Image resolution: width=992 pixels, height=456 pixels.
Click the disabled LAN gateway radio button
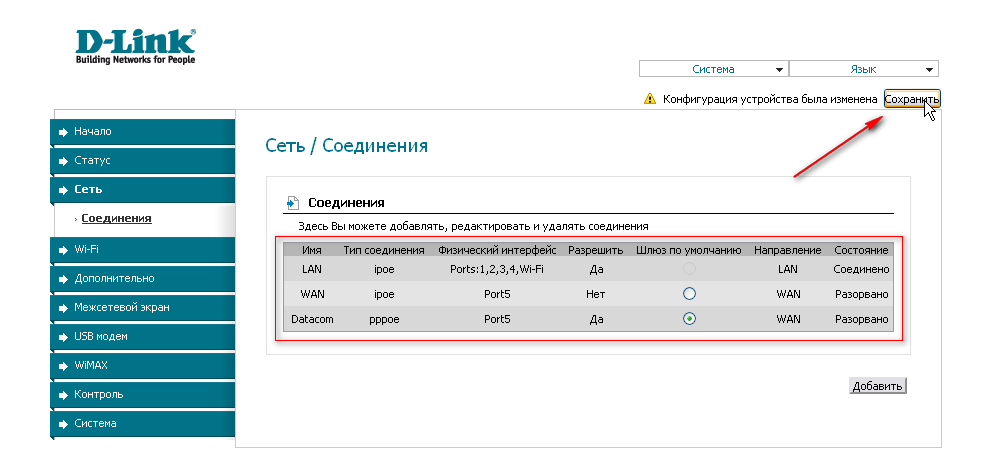[x=689, y=269]
